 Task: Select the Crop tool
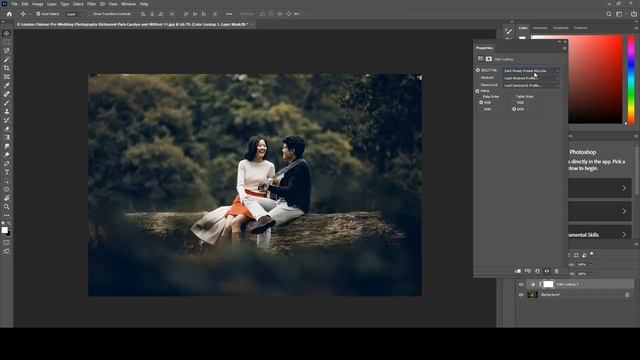pyautogui.click(x=7, y=68)
